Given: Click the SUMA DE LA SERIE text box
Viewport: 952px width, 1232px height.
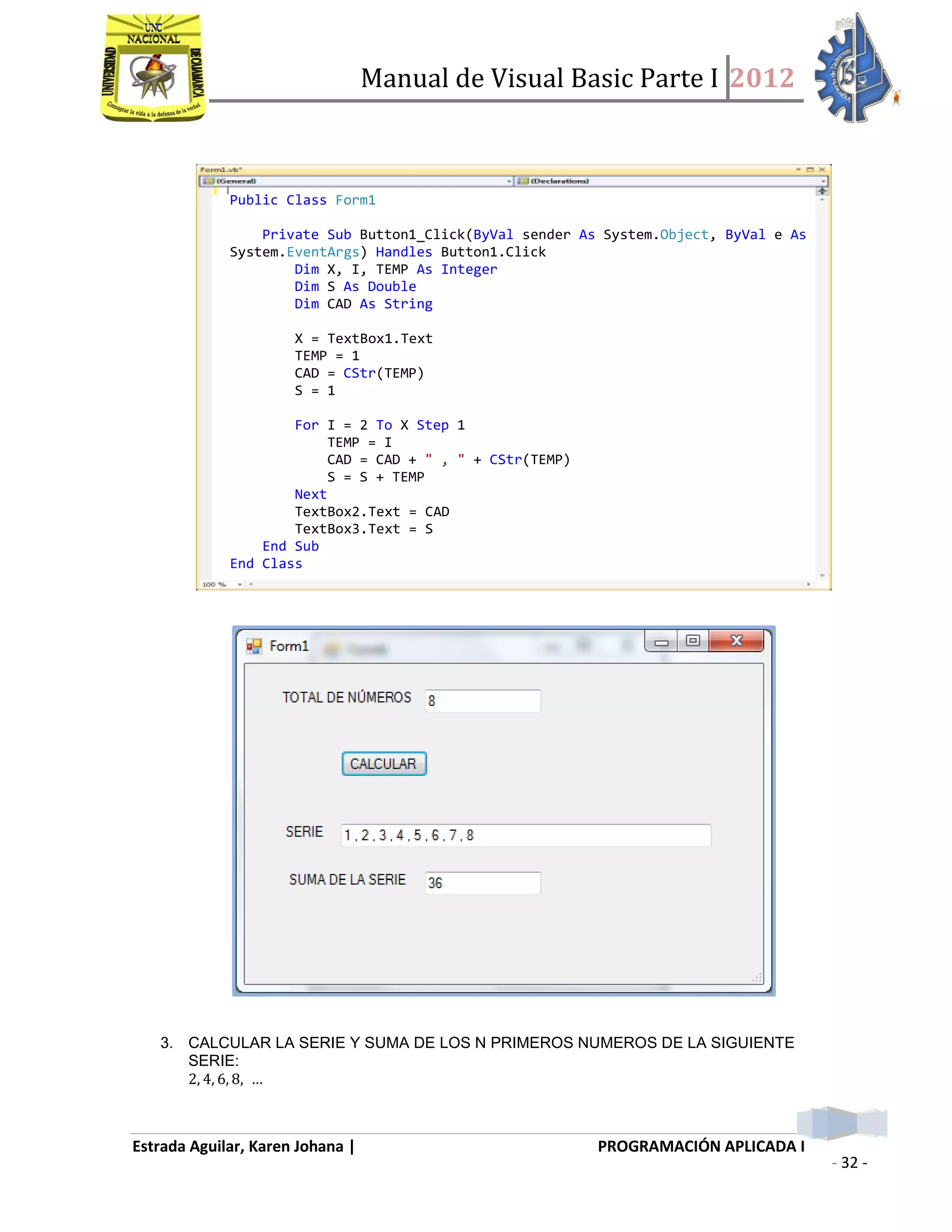Looking at the screenshot, I should pyautogui.click(x=483, y=882).
